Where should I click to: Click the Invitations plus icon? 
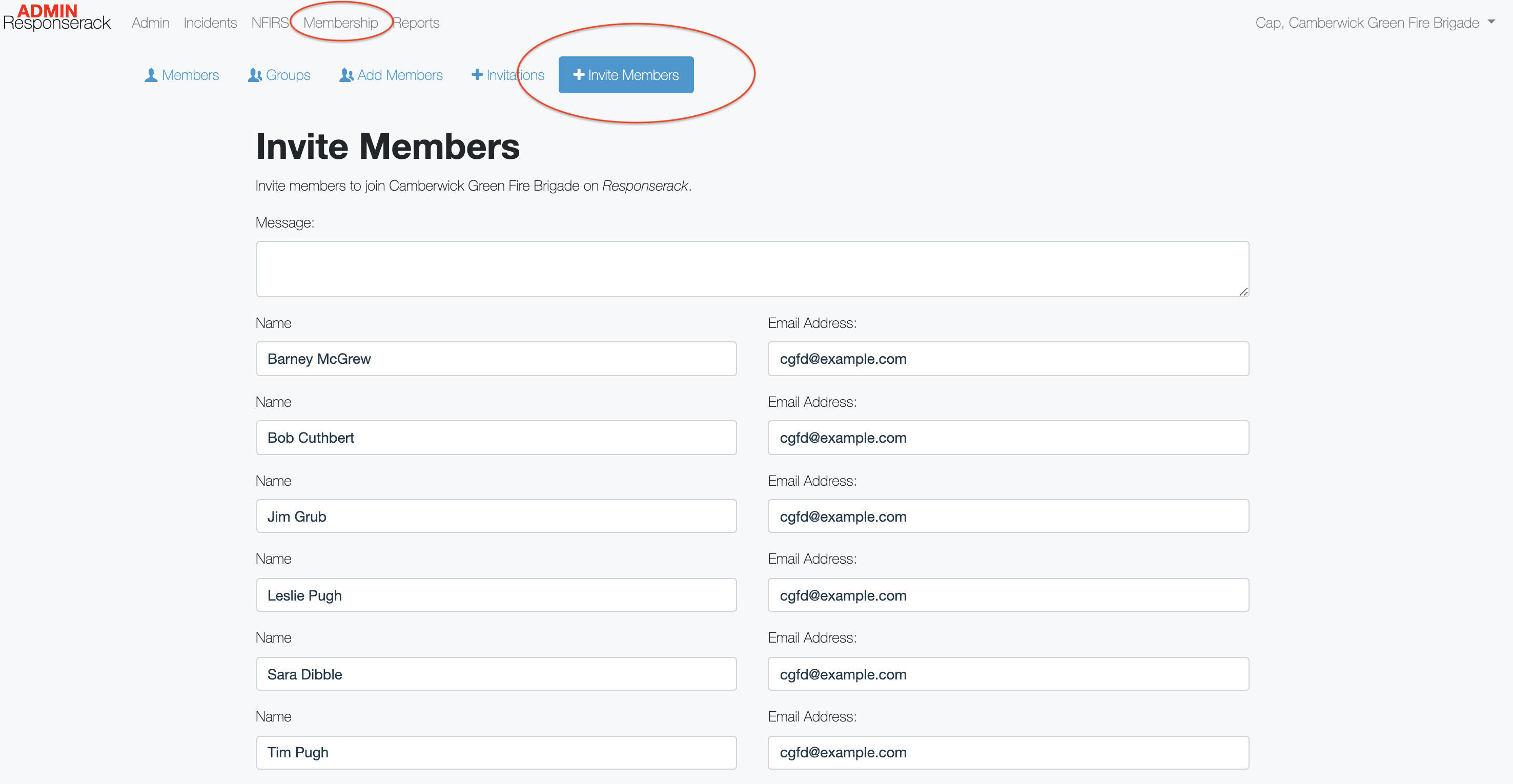477,75
